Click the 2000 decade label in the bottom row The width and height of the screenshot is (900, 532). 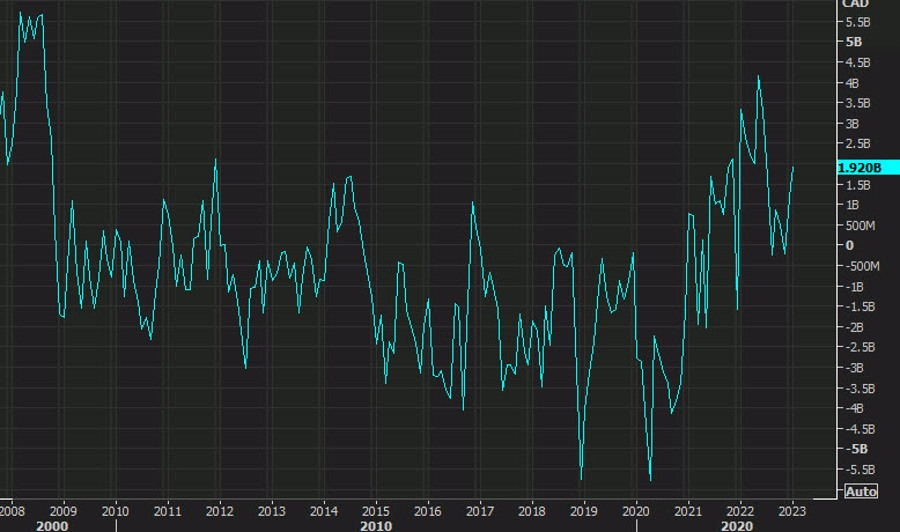click(52, 525)
